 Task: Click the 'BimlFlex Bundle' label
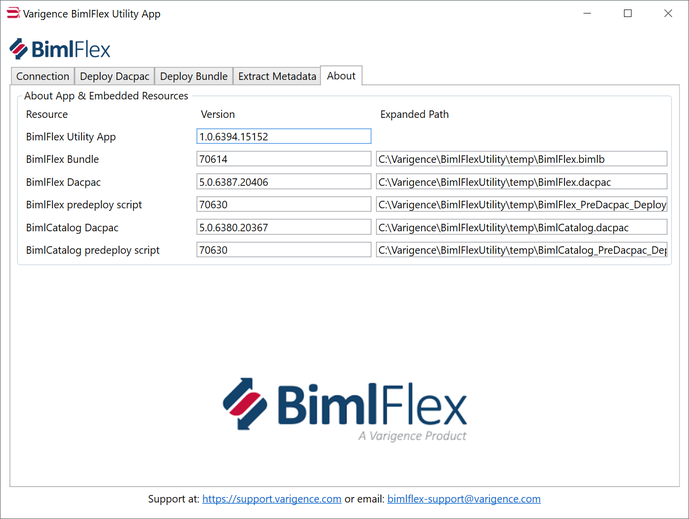(62, 159)
